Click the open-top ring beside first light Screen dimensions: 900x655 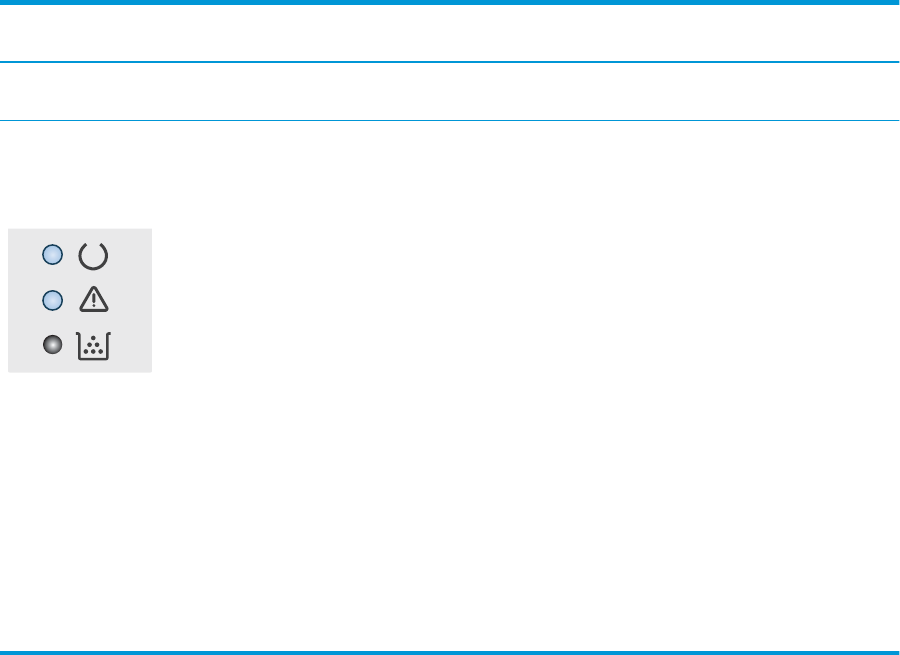click(93, 256)
